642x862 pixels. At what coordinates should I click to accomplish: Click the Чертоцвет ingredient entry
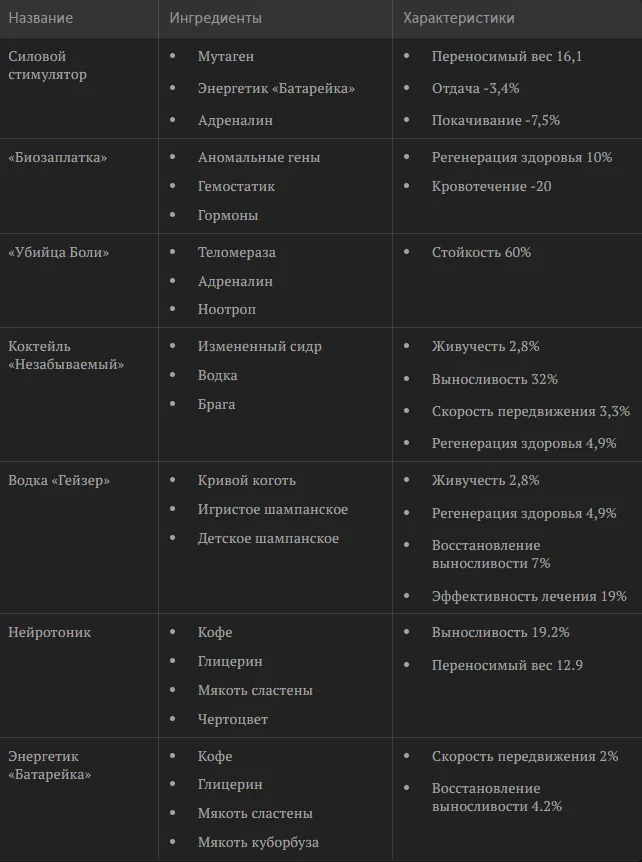pos(233,720)
